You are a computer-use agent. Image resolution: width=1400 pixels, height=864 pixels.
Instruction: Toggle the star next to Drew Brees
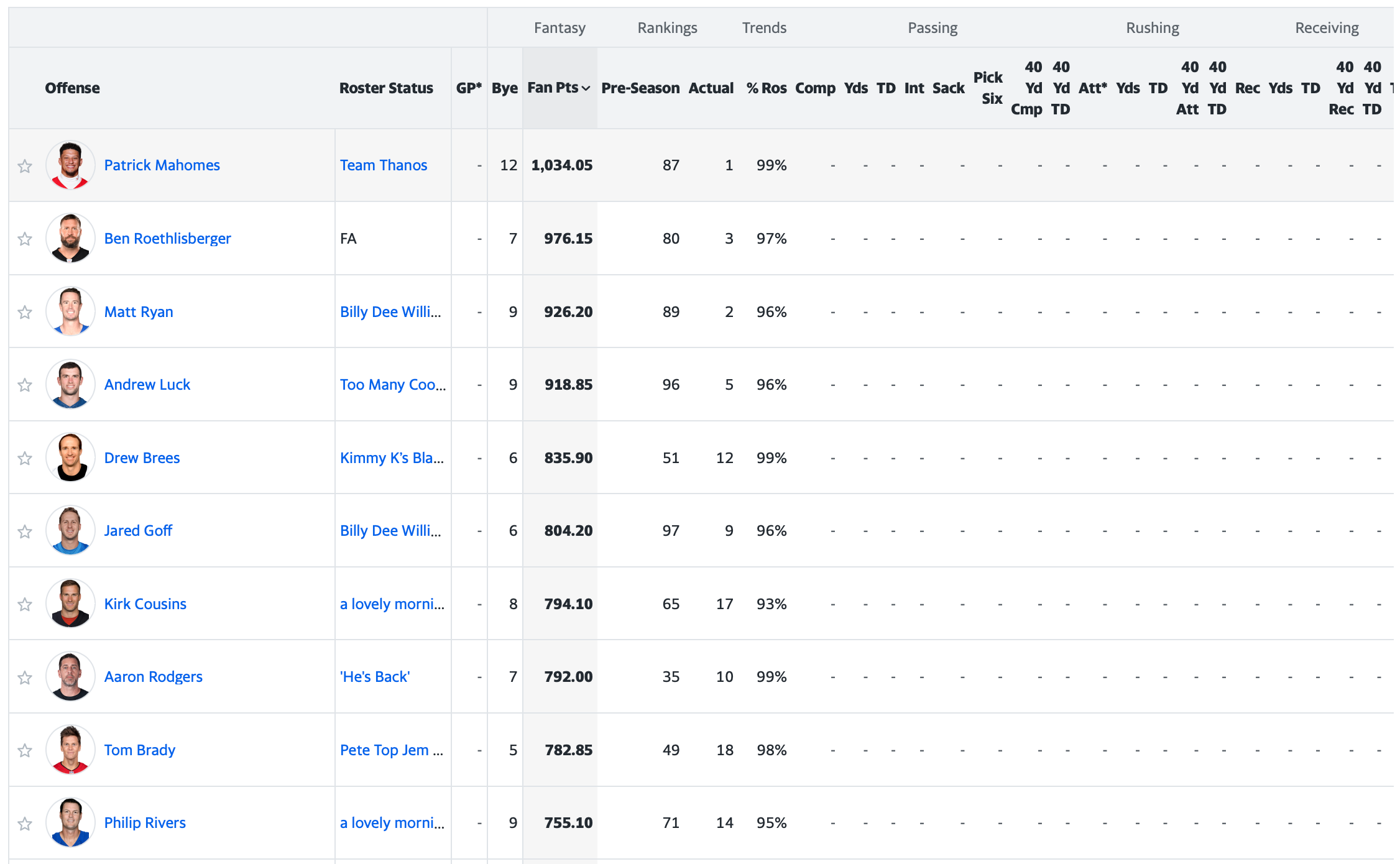(25, 458)
